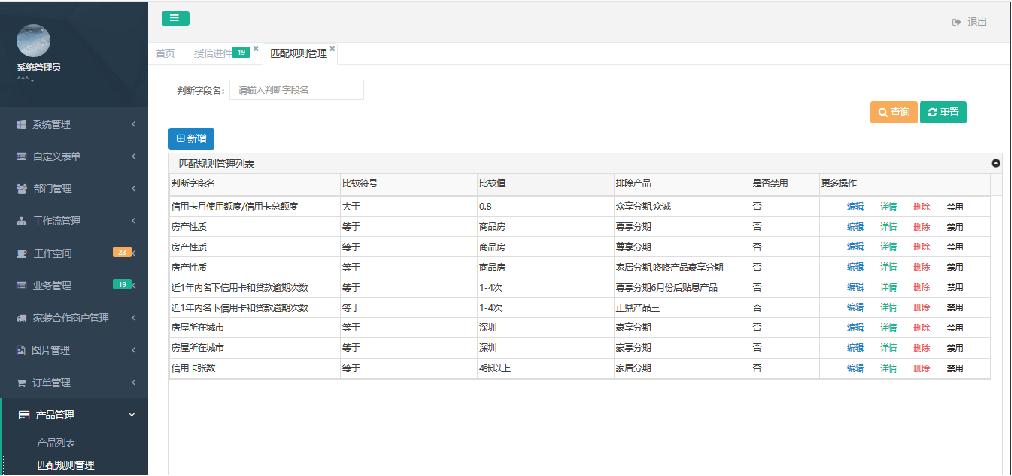Click the 订单管理 shopping cart icon
The image size is (1012, 476).
21,383
